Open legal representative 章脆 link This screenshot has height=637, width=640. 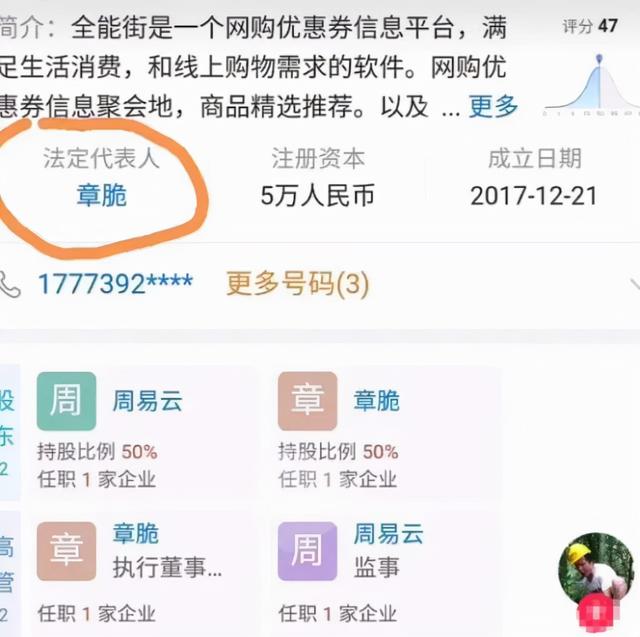point(102,195)
